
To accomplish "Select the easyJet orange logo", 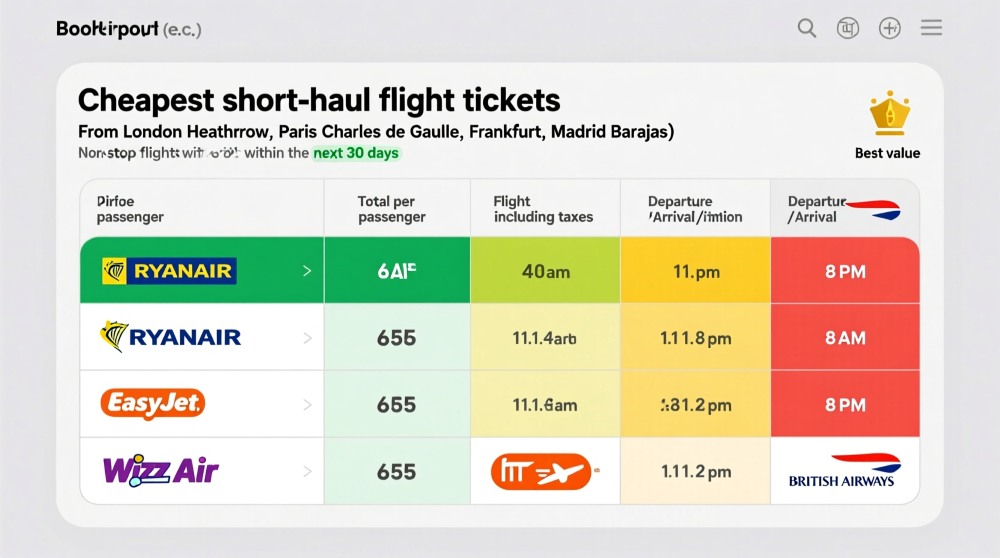I will (x=152, y=404).
